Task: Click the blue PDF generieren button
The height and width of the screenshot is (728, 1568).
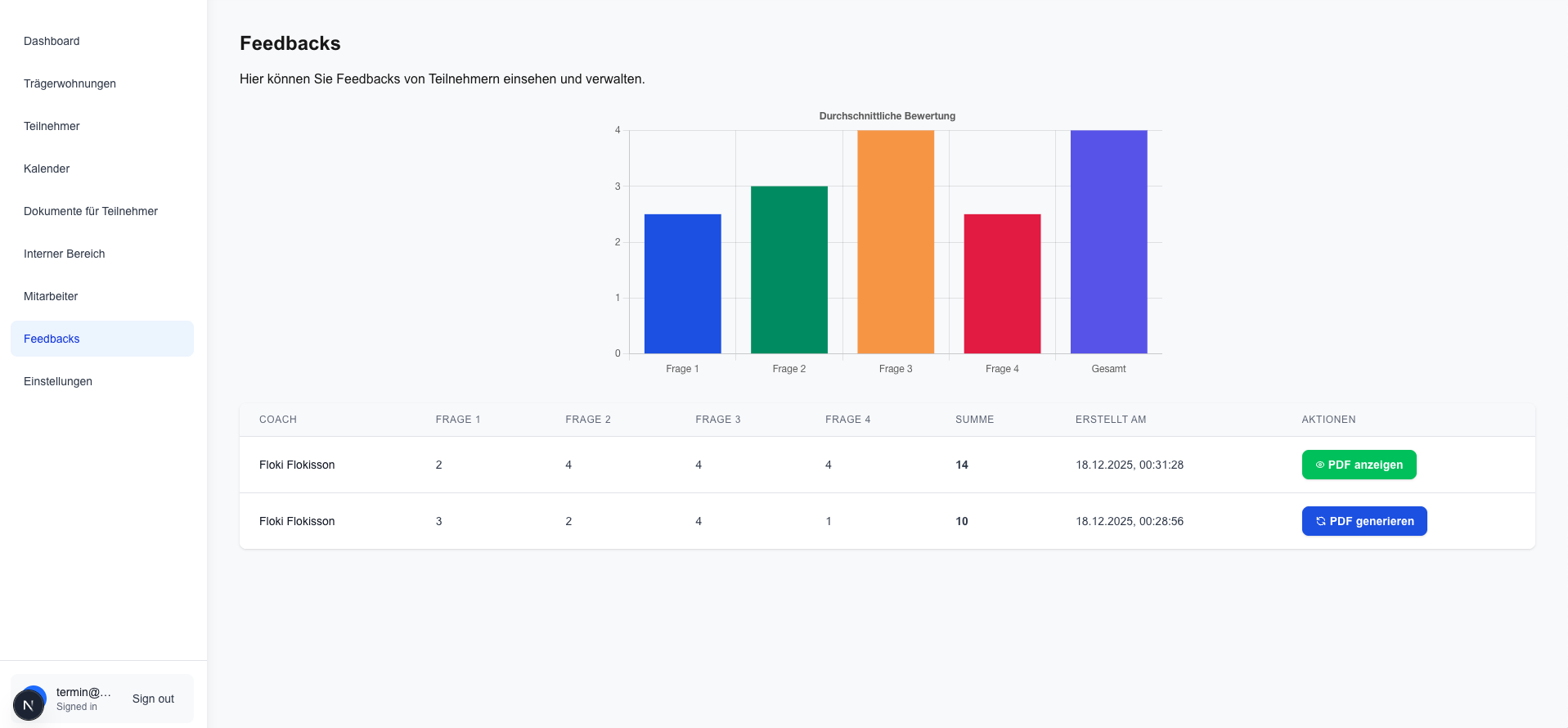Action: pos(1364,521)
